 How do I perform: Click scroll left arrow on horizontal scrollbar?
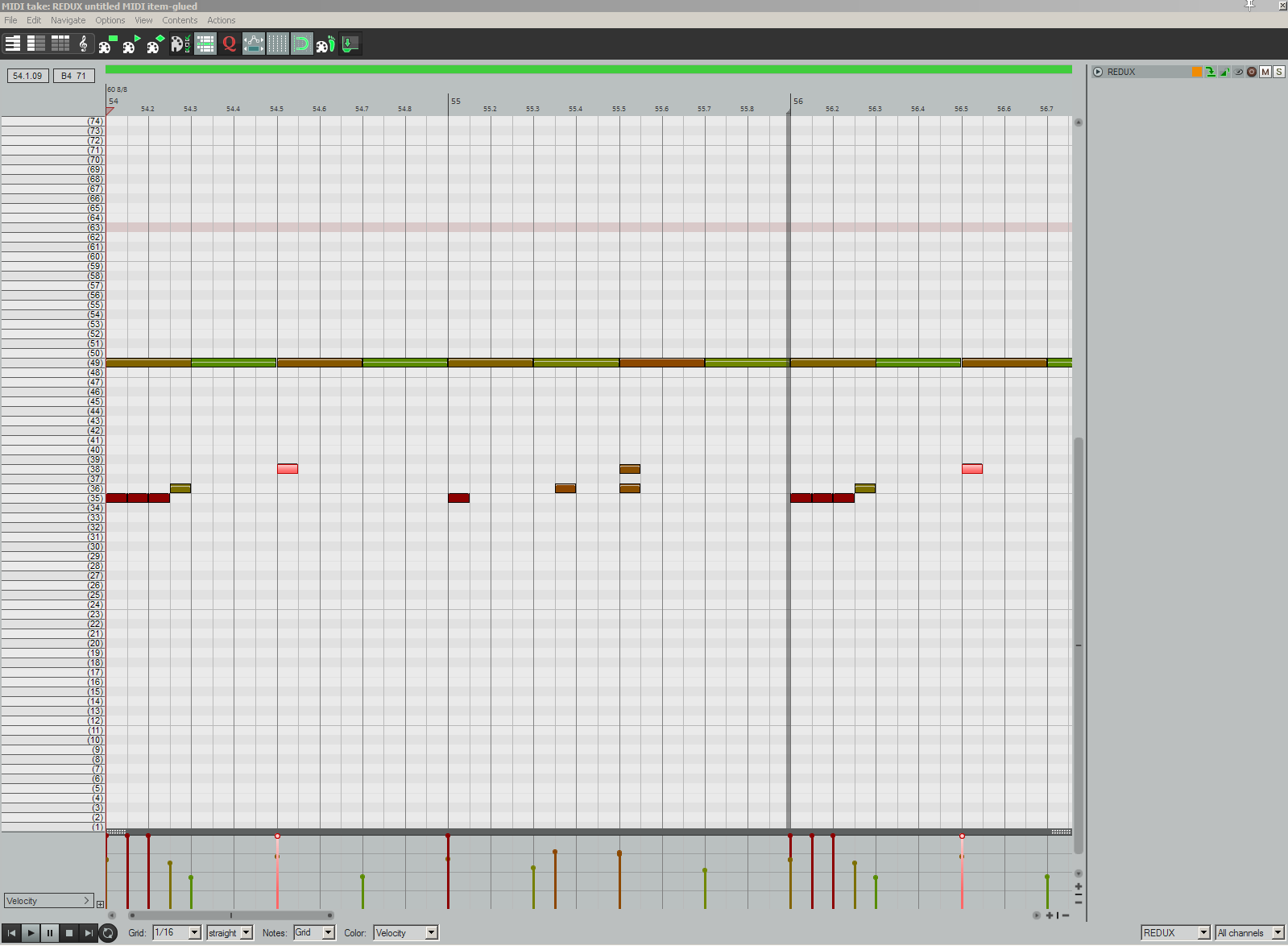pyautogui.click(x=112, y=915)
